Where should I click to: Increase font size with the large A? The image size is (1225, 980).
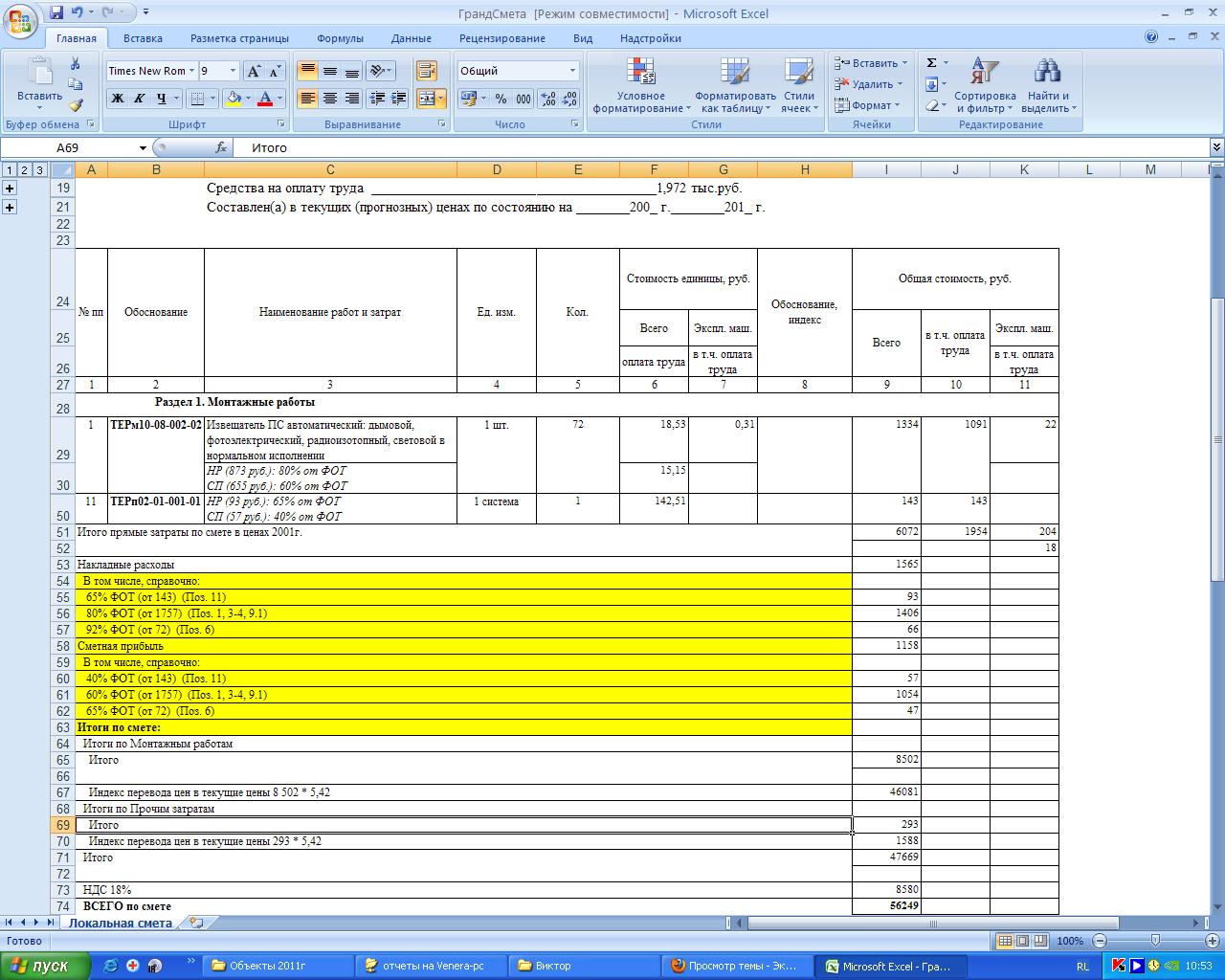point(254,71)
